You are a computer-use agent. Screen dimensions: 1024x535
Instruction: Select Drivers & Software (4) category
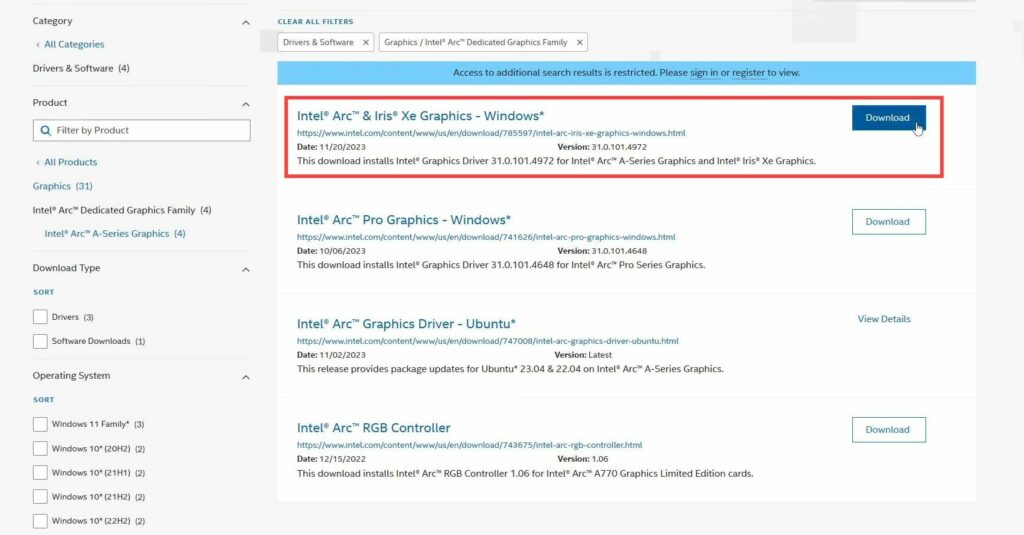coord(81,69)
